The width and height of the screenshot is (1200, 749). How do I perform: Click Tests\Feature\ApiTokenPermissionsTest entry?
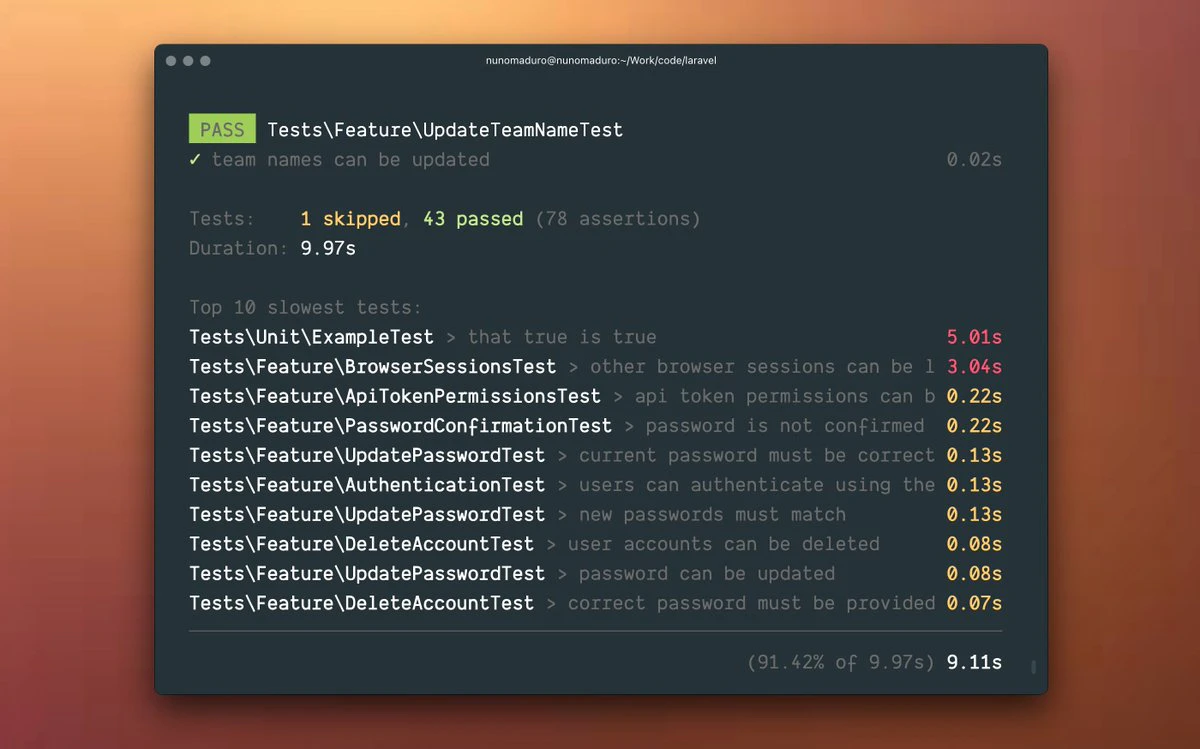click(x=395, y=396)
